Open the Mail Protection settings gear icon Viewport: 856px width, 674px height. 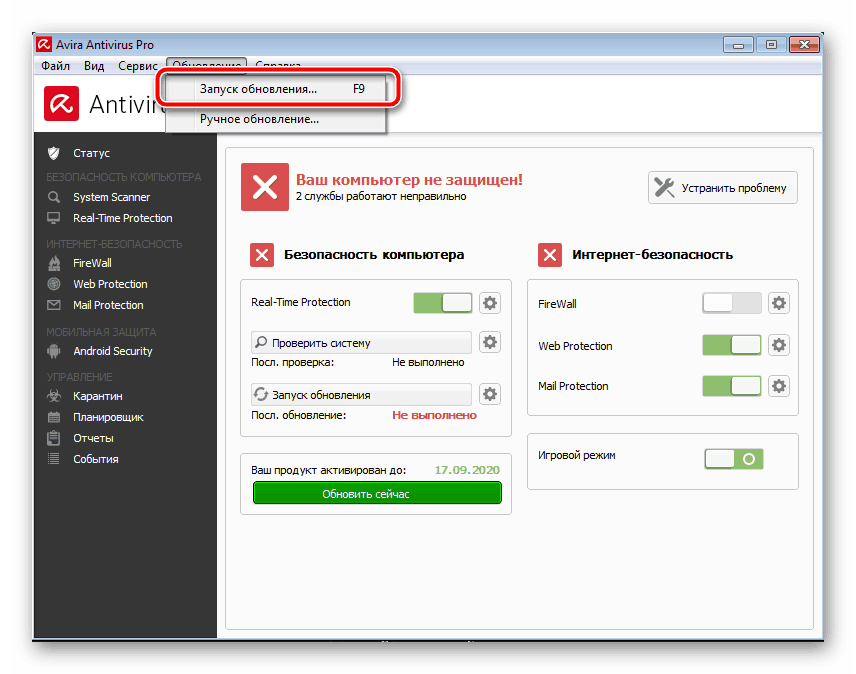(x=779, y=386)
